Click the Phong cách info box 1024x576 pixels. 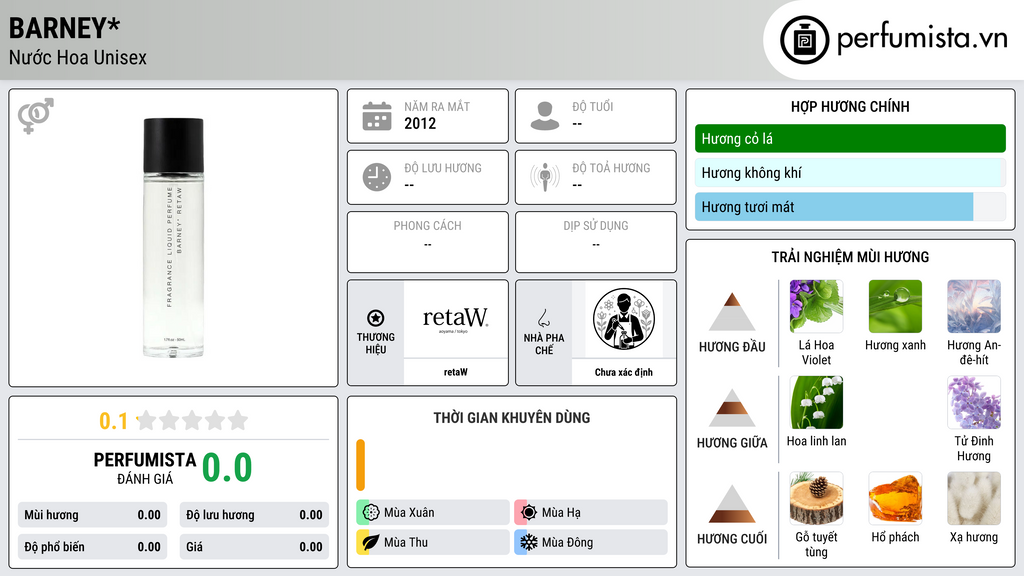tap(428, 242)
